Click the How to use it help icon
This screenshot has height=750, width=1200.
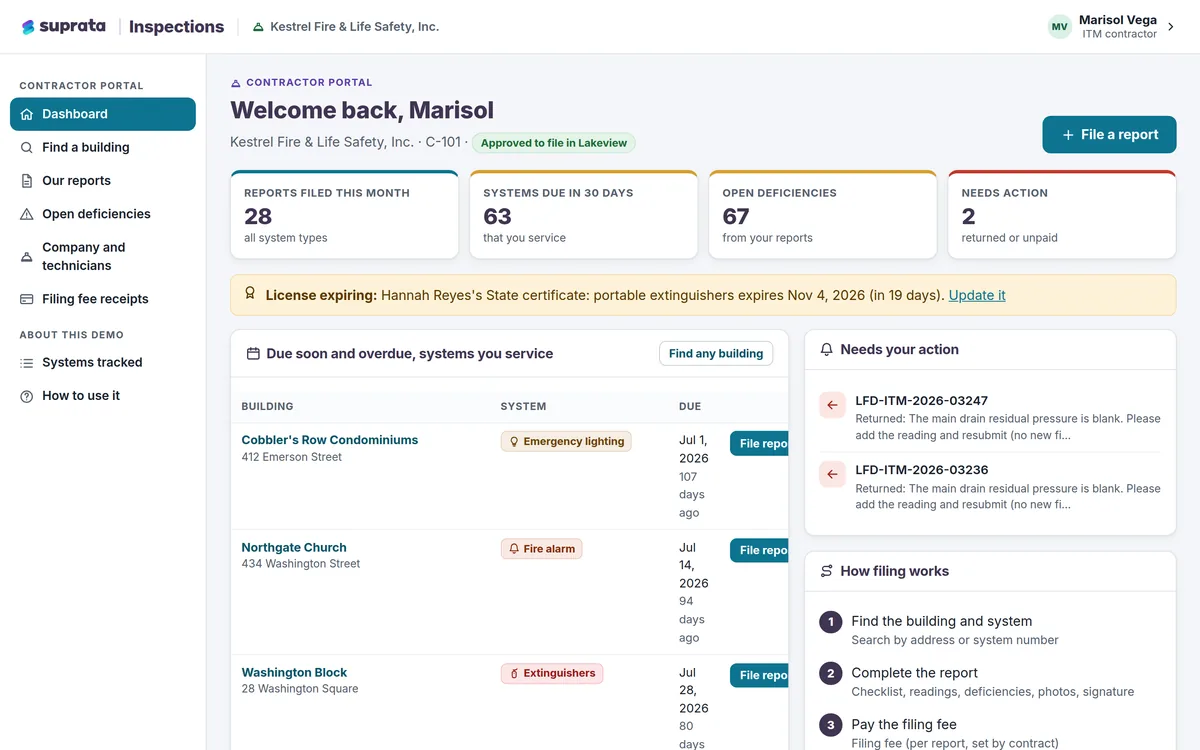click(x=27, y=396)
